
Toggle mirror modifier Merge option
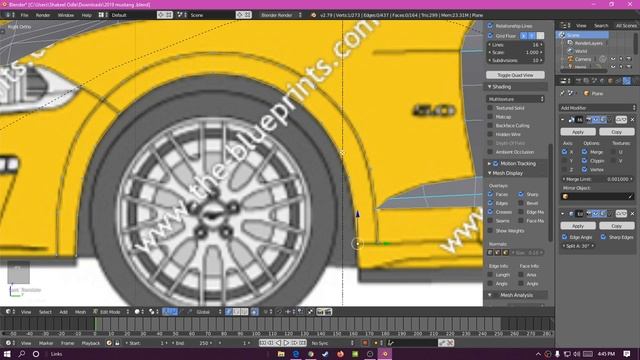point(584,152)
